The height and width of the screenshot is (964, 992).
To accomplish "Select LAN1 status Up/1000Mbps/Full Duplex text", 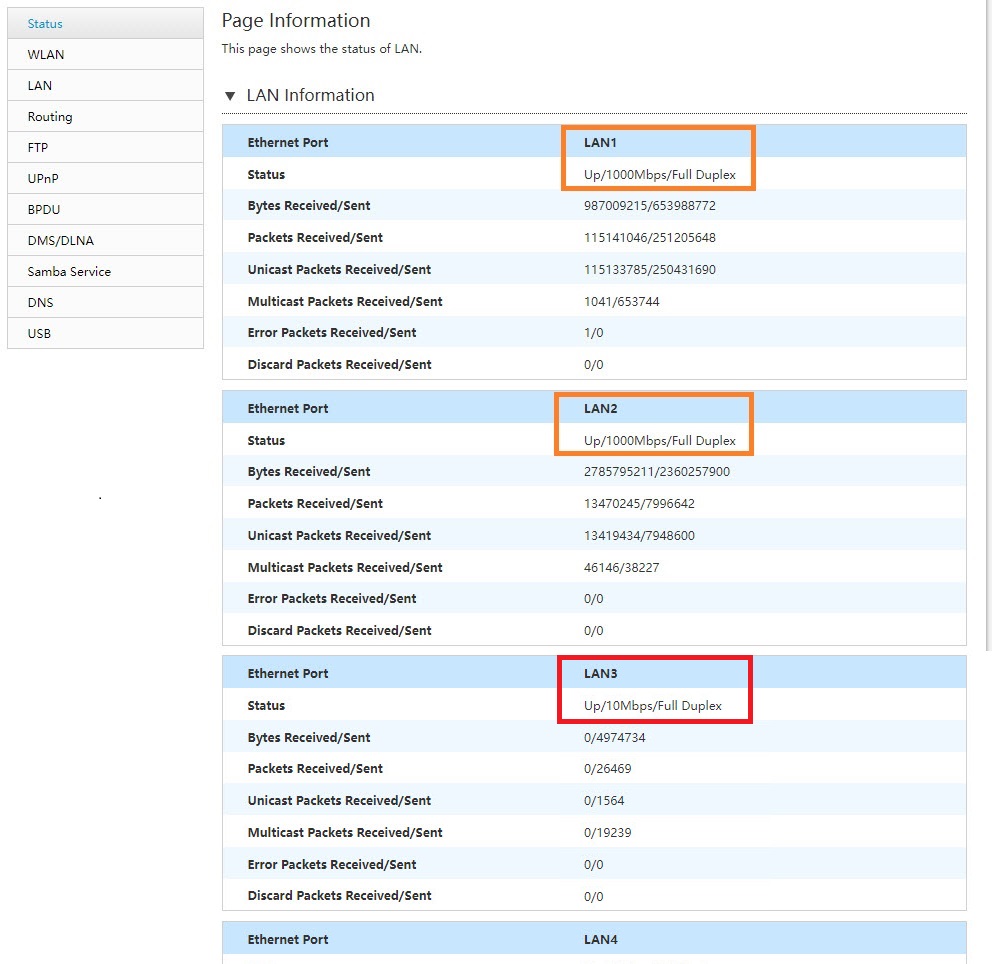I will tap(659, 175).
